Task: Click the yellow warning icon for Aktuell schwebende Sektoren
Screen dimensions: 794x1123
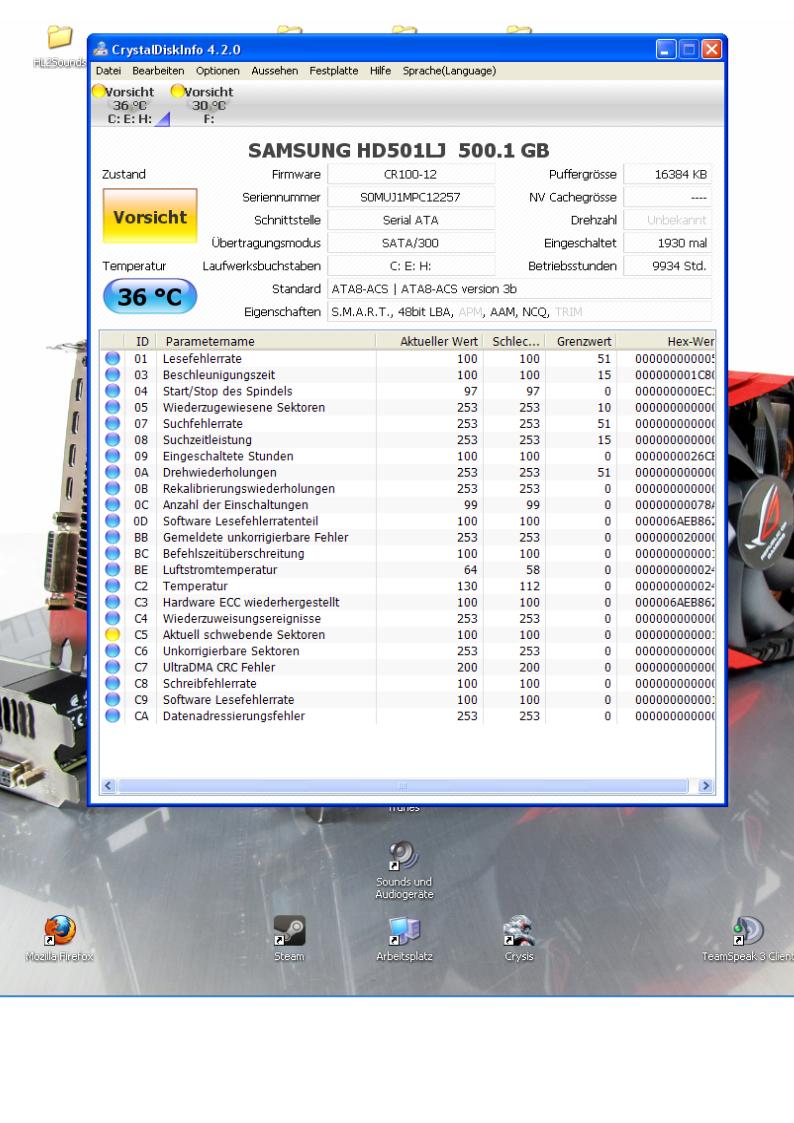Action: tap(112, 635)
